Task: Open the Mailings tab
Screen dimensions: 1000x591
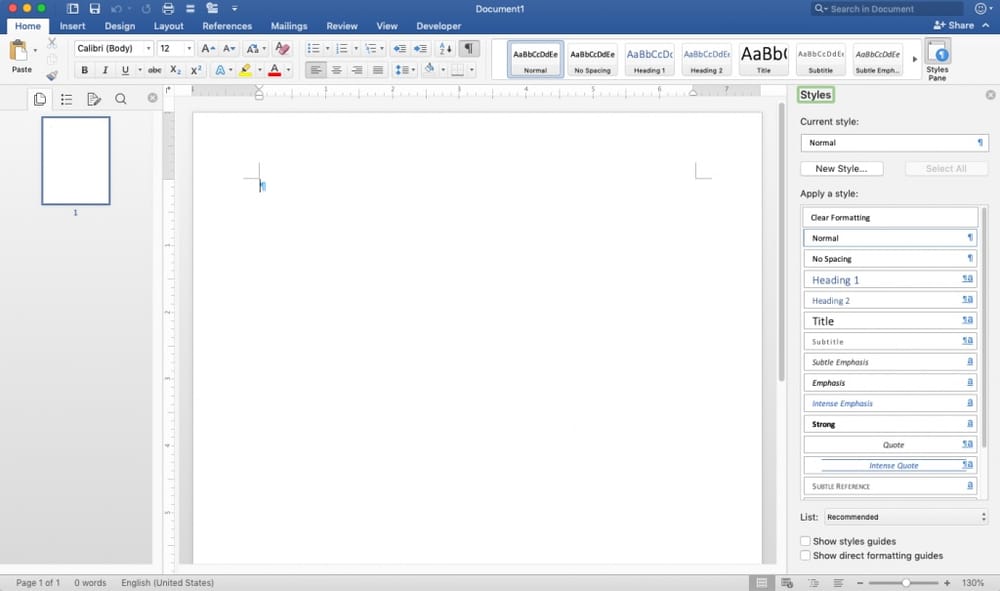Action: 288,26
